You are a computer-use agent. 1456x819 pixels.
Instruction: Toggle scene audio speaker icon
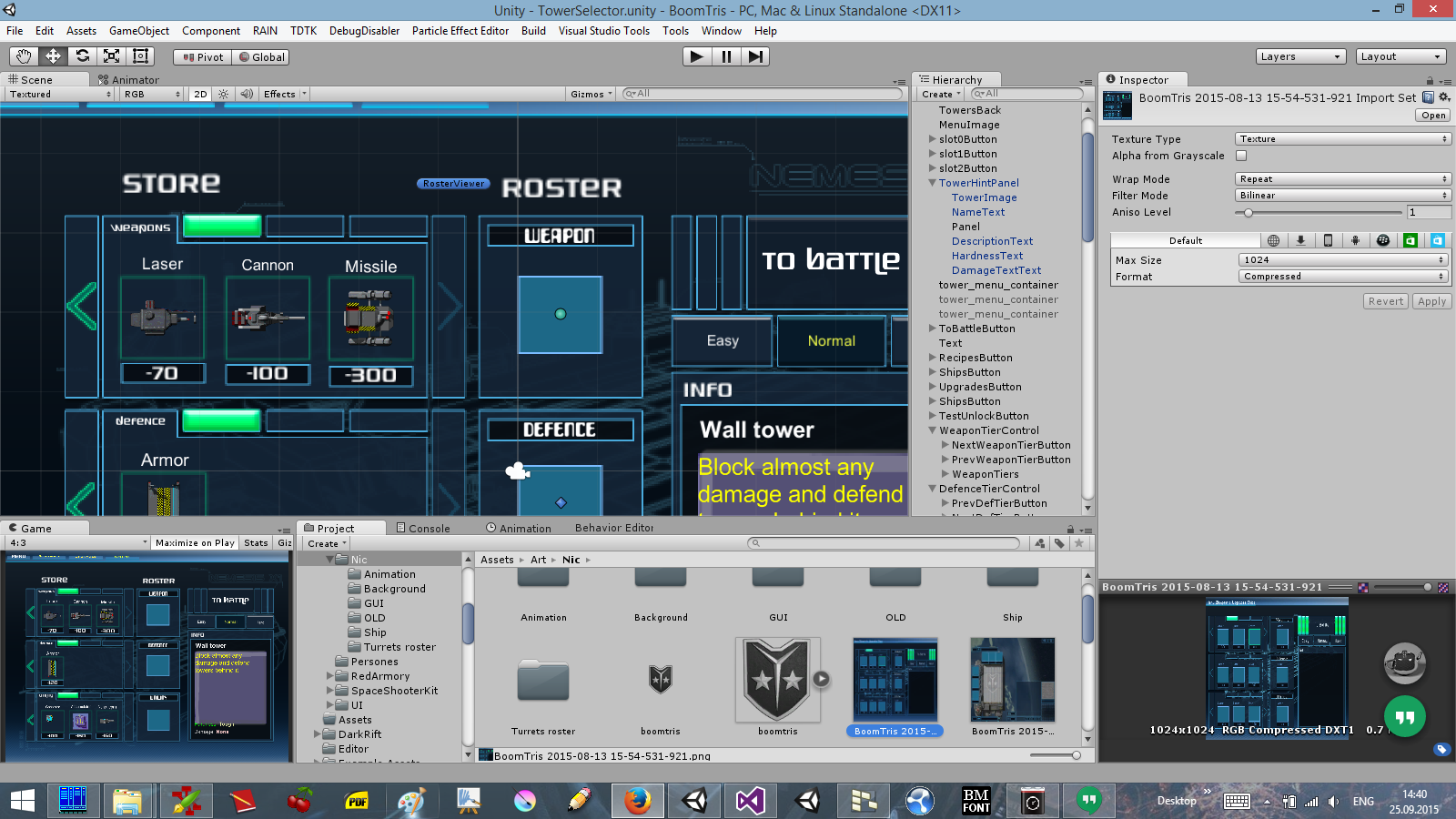pyautogui.click(x=246, y=94)
